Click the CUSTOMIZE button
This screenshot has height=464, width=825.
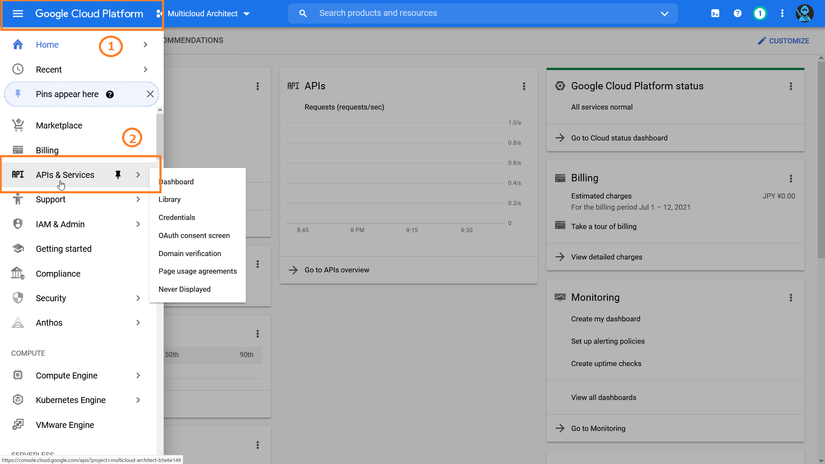point(783,41)
